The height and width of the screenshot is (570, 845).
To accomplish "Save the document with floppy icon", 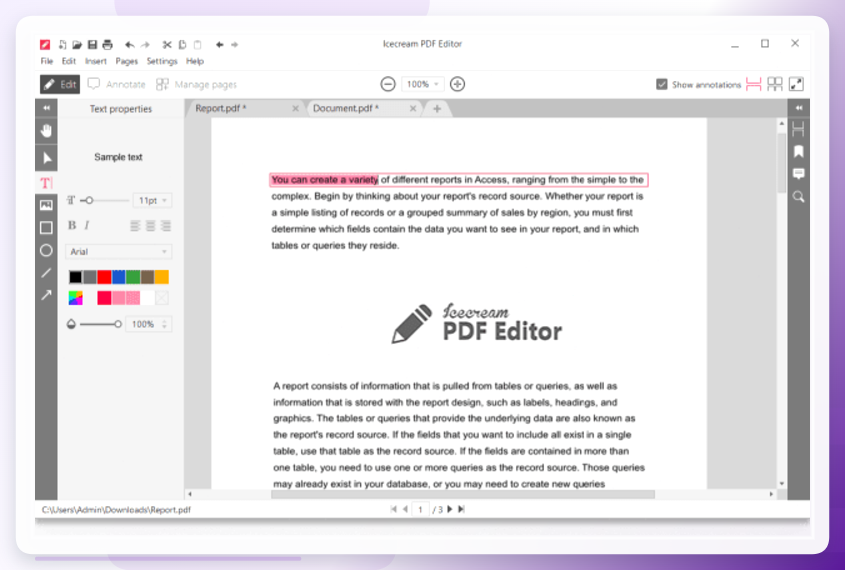I will tap(92, 45).
